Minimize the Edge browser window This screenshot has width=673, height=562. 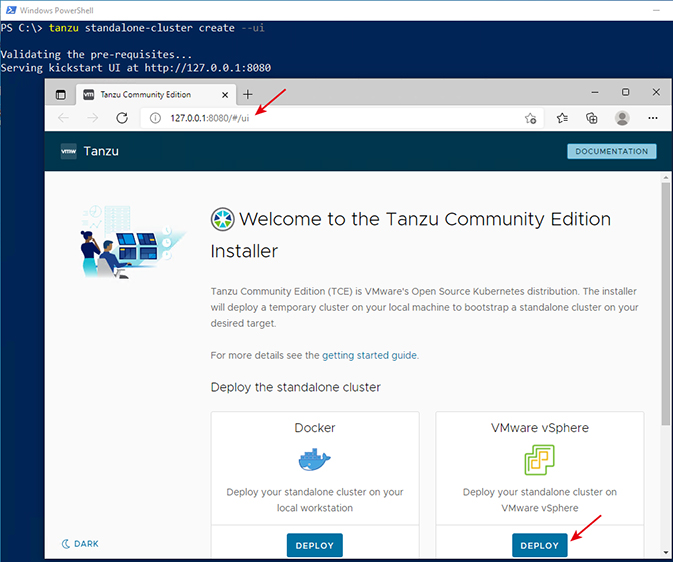tap(595, 92)
